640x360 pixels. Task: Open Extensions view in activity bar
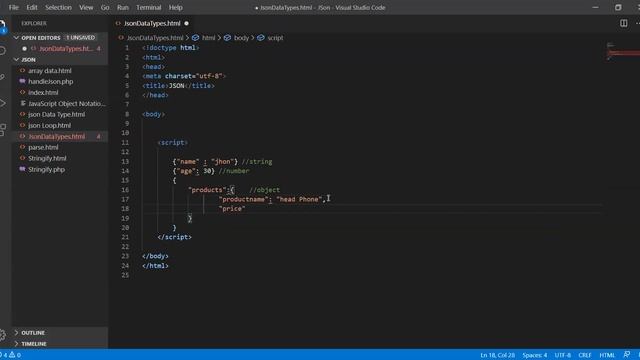click(x=2, y=130)
